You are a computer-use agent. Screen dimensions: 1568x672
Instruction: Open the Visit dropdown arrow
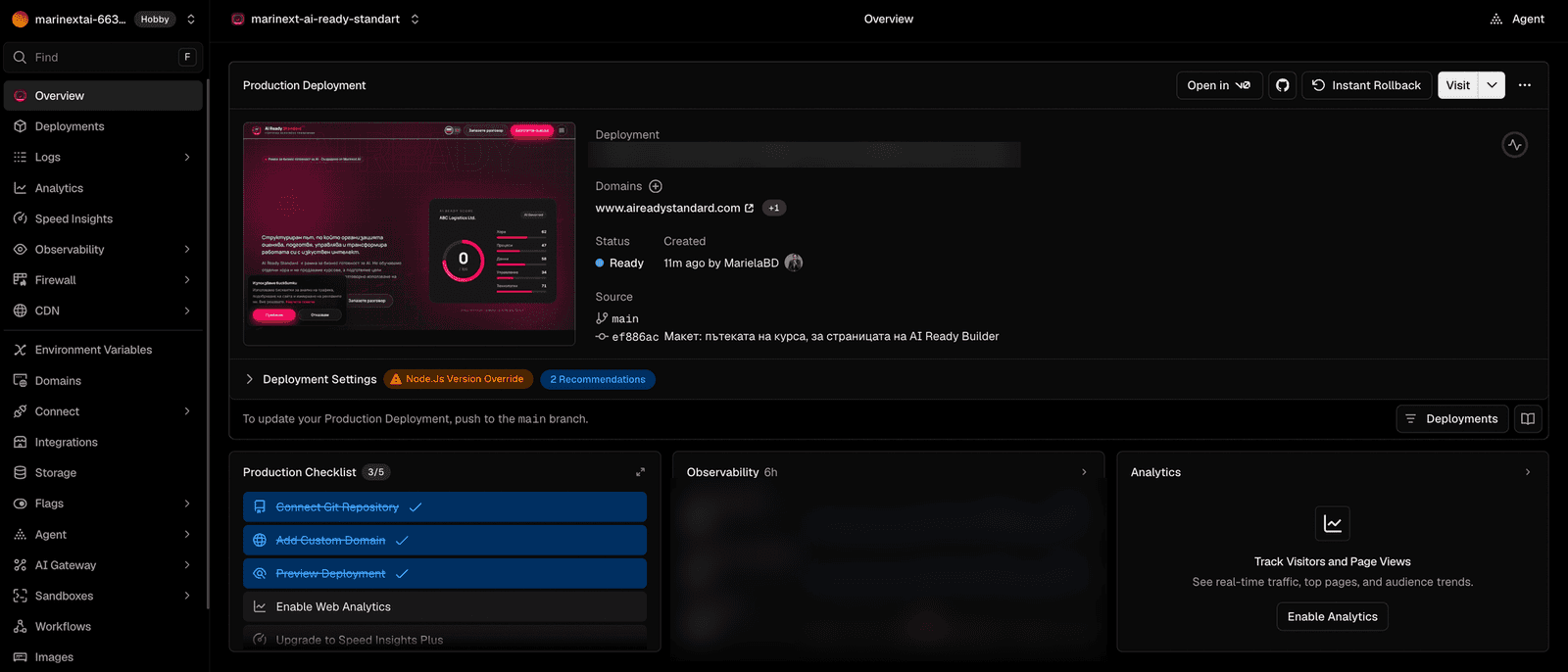1492,85
